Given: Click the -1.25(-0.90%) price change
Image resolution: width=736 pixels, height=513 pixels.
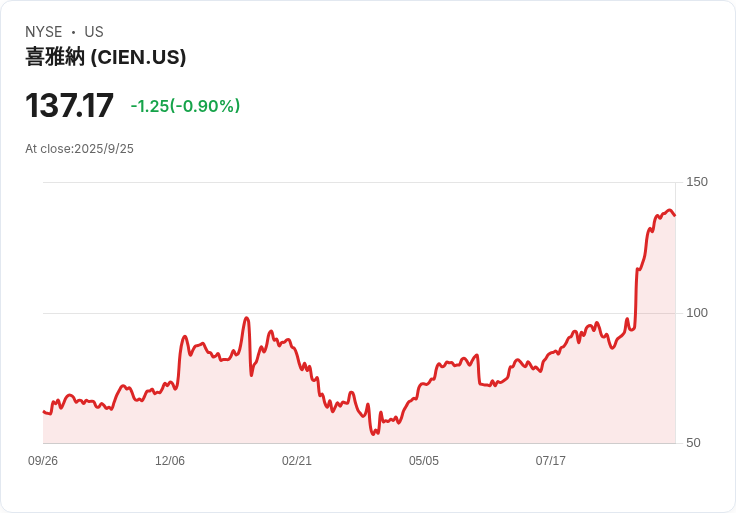Looking at the screenshot, I should [185, 106].
